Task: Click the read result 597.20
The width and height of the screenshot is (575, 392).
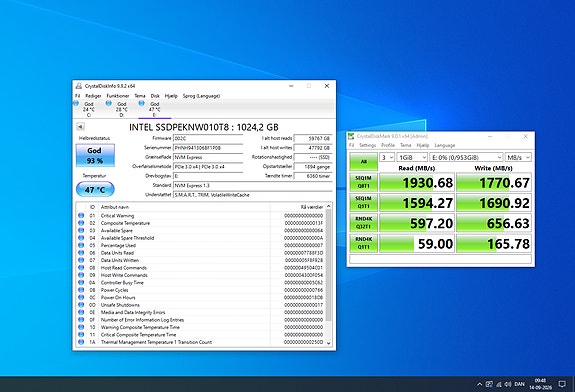Action: [417, 223]
